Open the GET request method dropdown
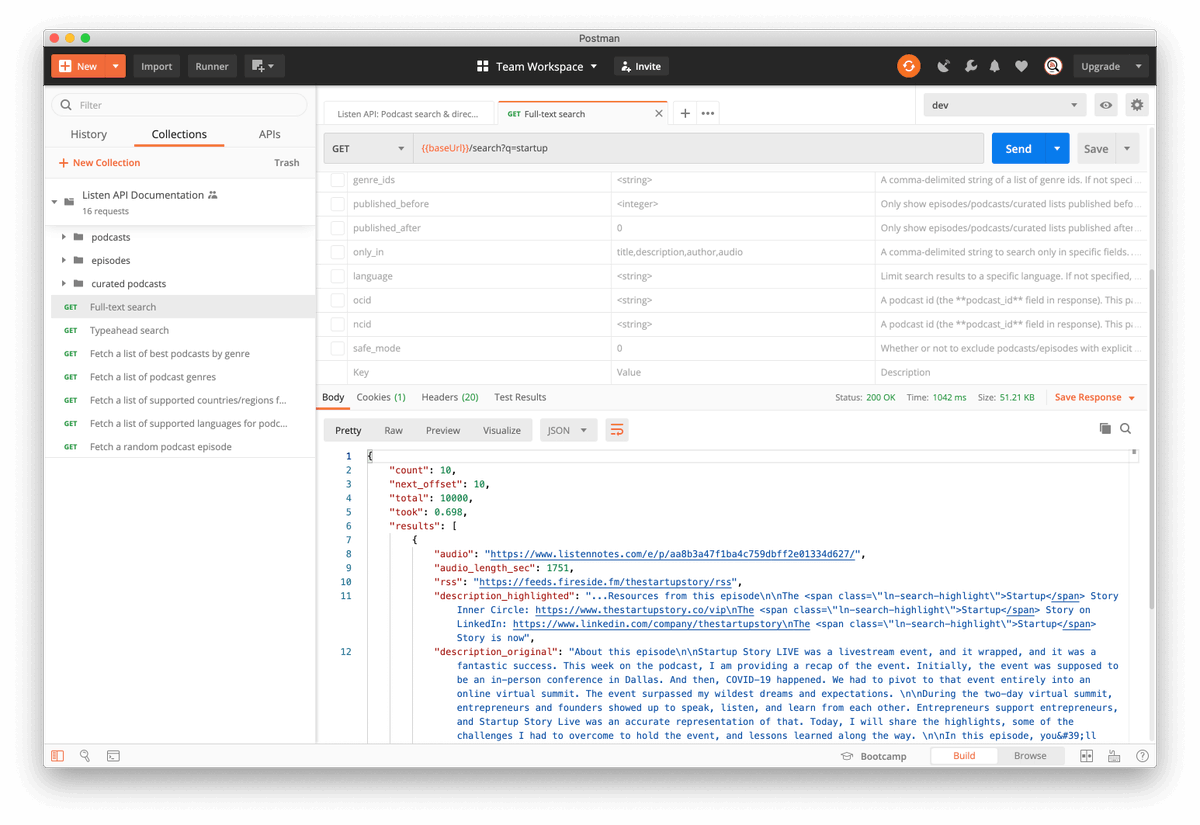Viewport: 1200px width, 825px height. 370,147
